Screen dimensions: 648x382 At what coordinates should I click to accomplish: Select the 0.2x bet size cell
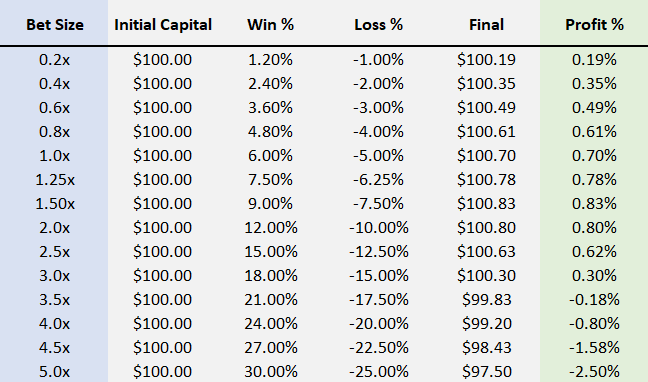[55, 60]
